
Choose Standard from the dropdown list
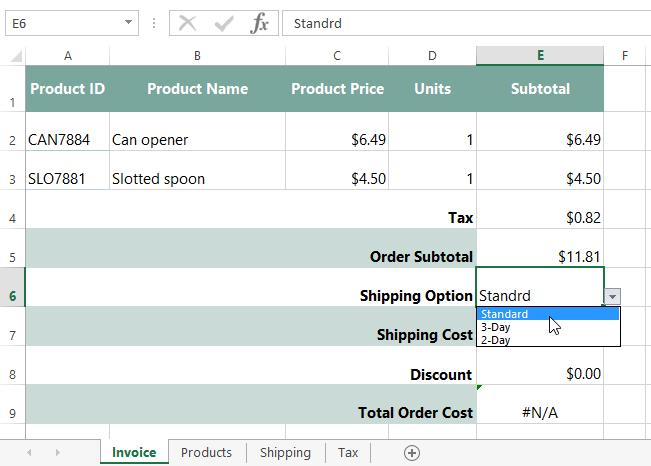pos(504,314)
